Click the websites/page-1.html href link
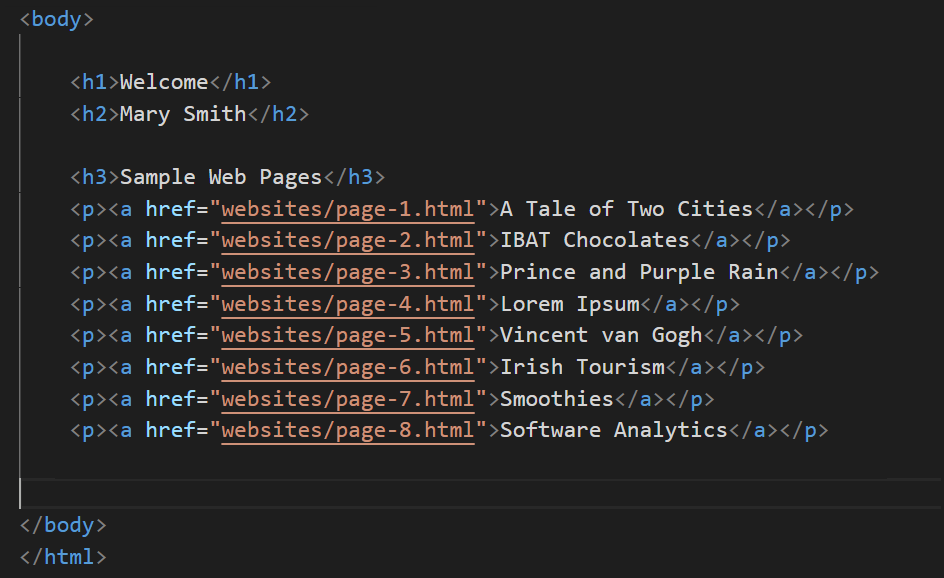 click(x=347, y=209)
